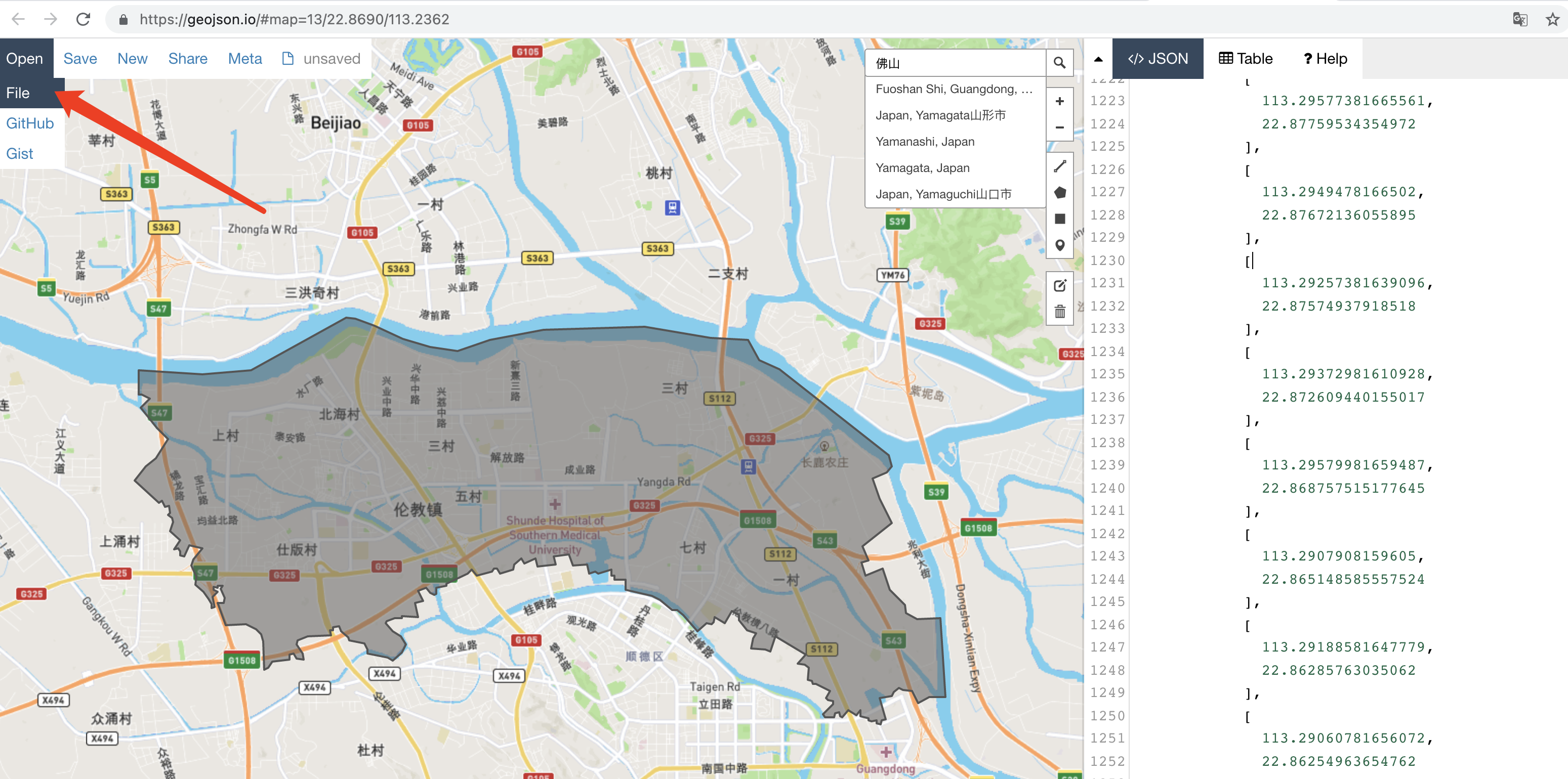Select Yamagata, Japan search result
The image size is (1568, 779).
pos(955,167)
